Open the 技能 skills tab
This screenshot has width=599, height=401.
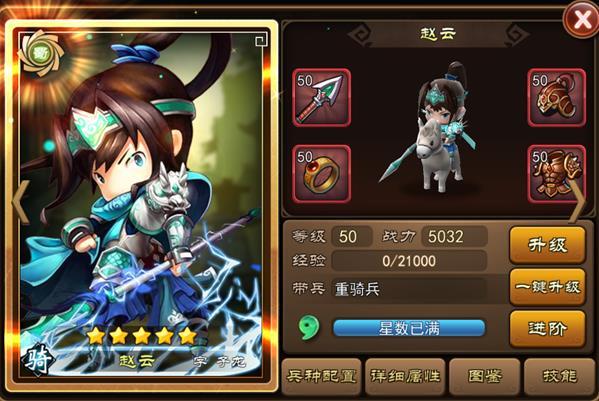[559, 377]
